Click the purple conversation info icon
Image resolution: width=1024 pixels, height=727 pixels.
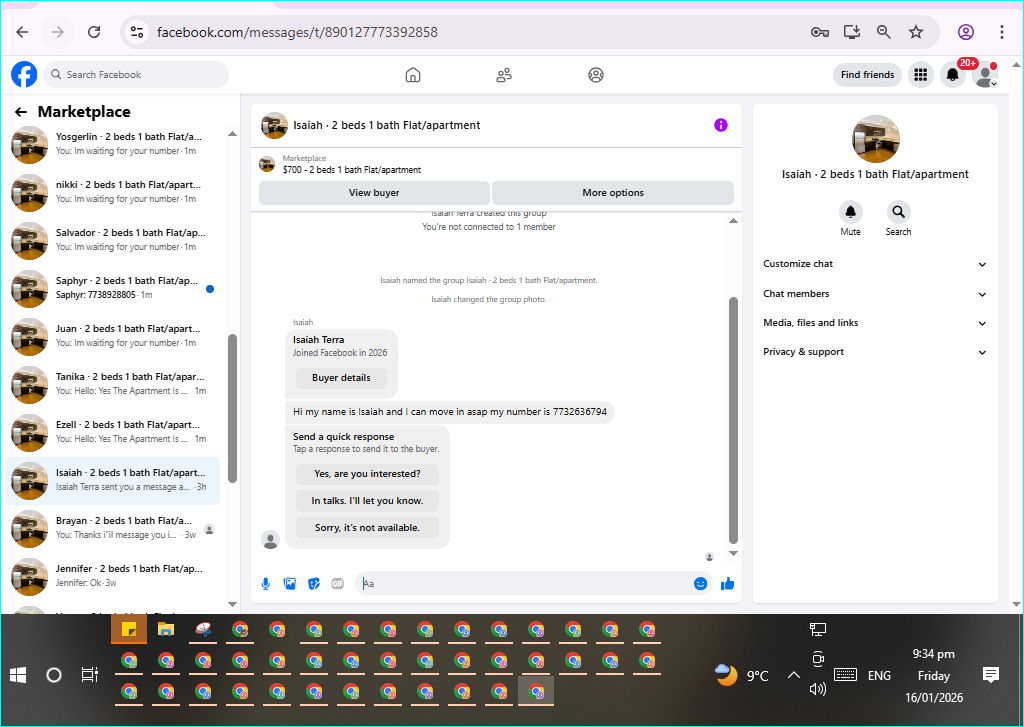(x=720, y=125)
